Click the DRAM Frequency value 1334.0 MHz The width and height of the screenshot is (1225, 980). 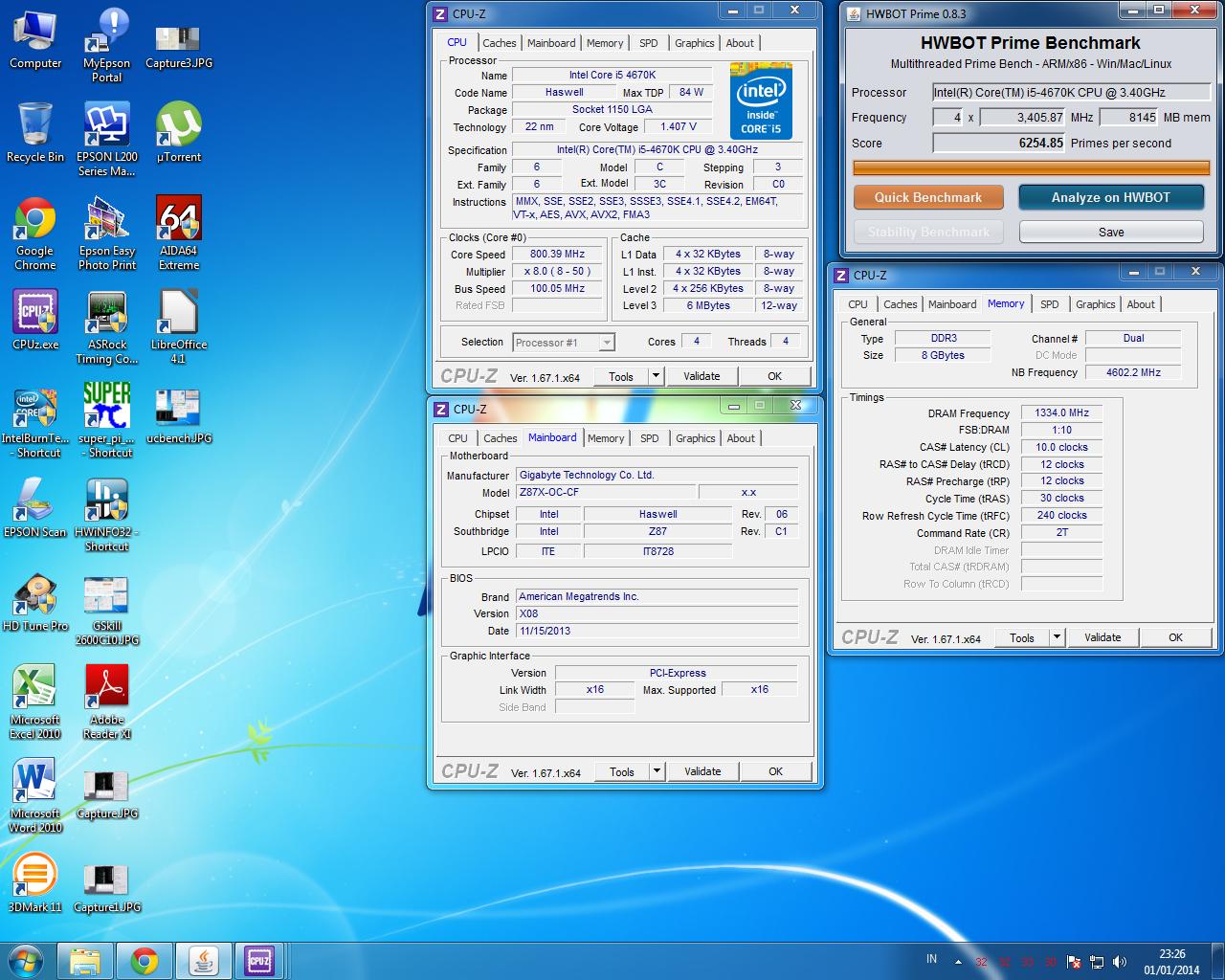(x=1061, y=413)
